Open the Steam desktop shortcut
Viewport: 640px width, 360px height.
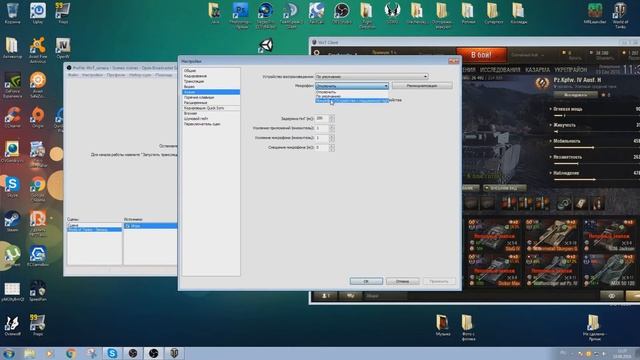[x=12, y=222]
